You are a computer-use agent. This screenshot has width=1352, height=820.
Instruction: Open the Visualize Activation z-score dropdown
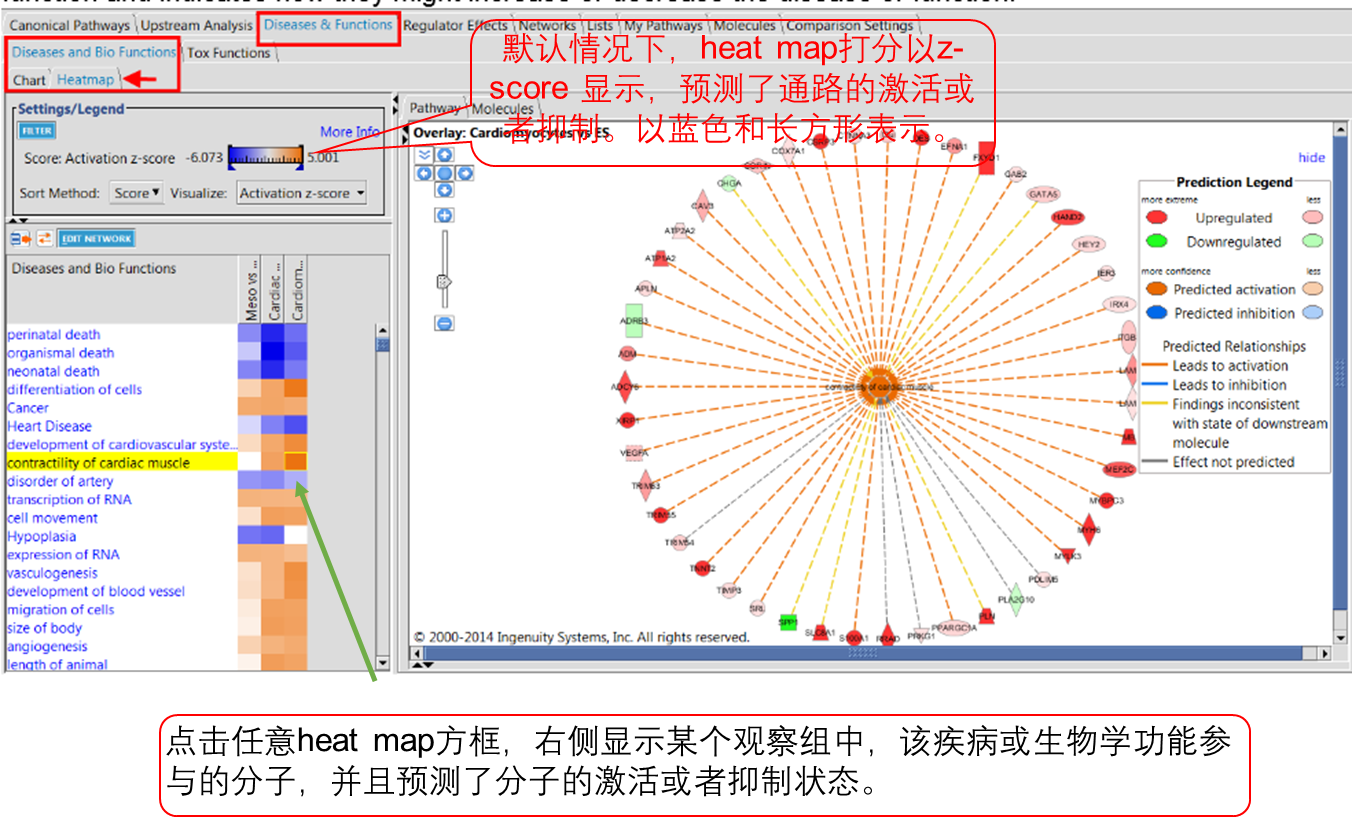coord(302,194)
